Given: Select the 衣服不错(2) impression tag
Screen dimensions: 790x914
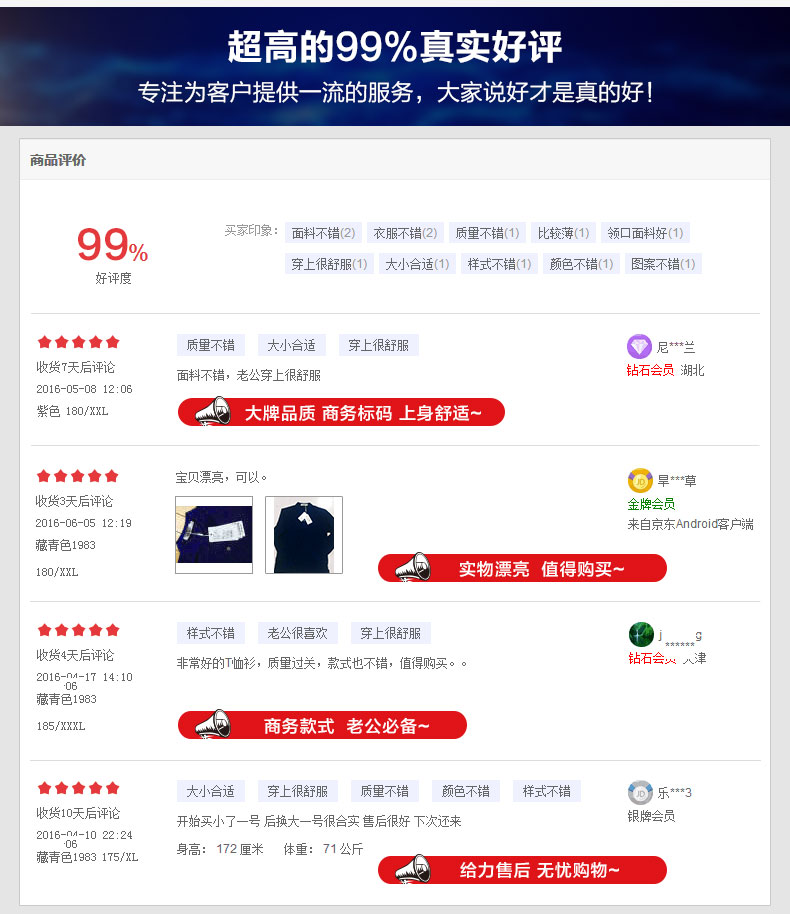Looking at the screenshot, I should pyautogui.click(x=405, y=233).
